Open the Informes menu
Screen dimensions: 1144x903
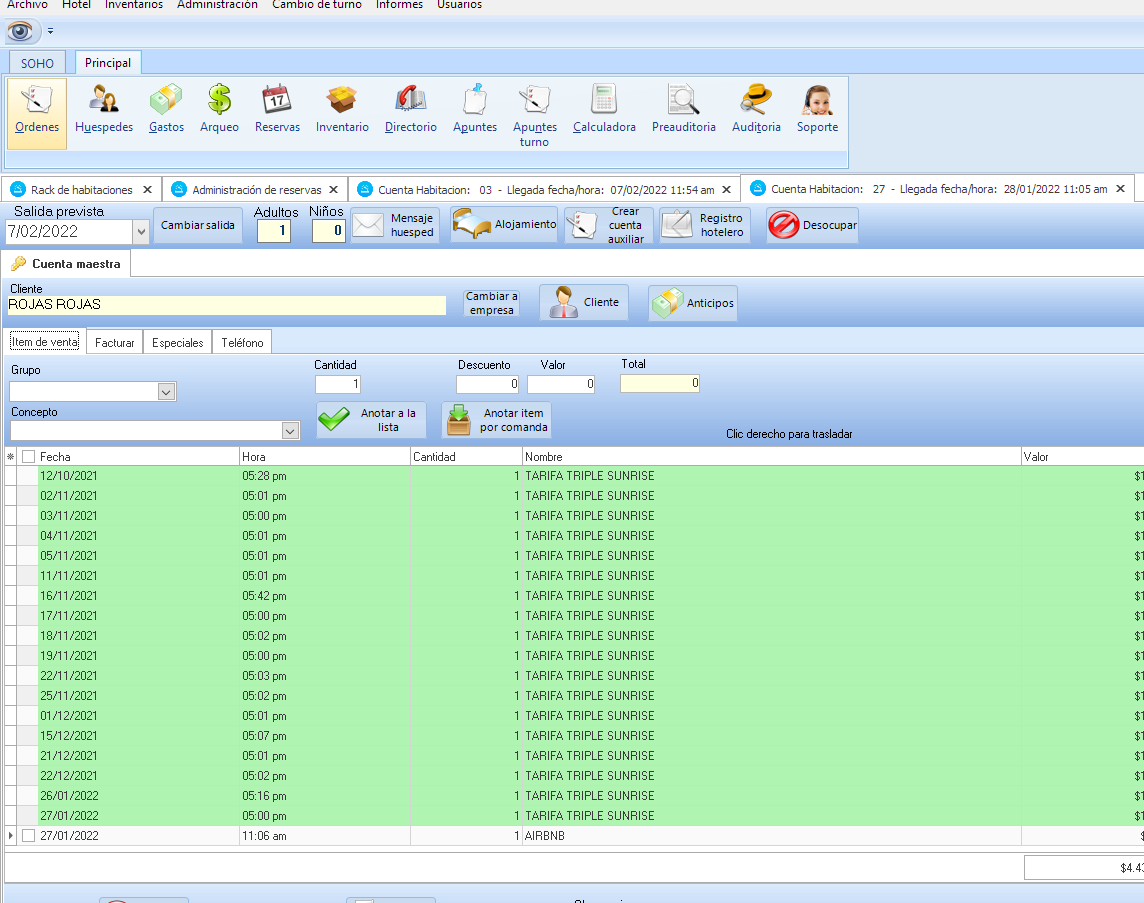(399, 5)
